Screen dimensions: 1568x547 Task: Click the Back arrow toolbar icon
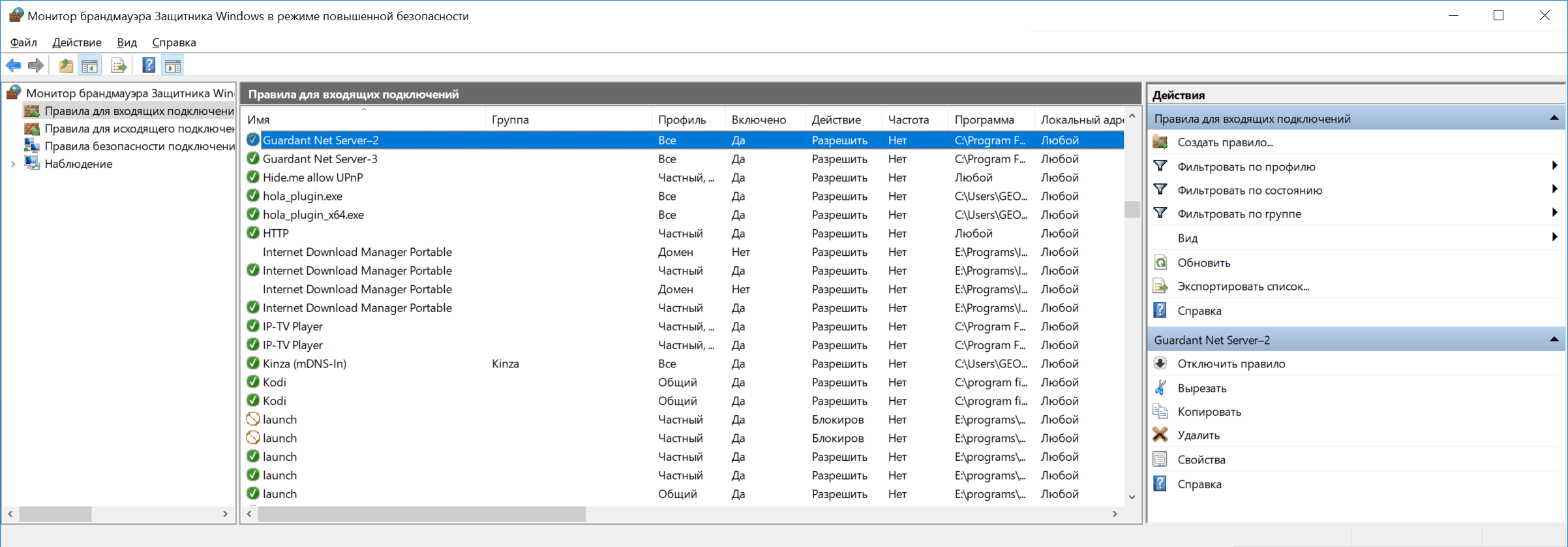[x=13, y=65]
